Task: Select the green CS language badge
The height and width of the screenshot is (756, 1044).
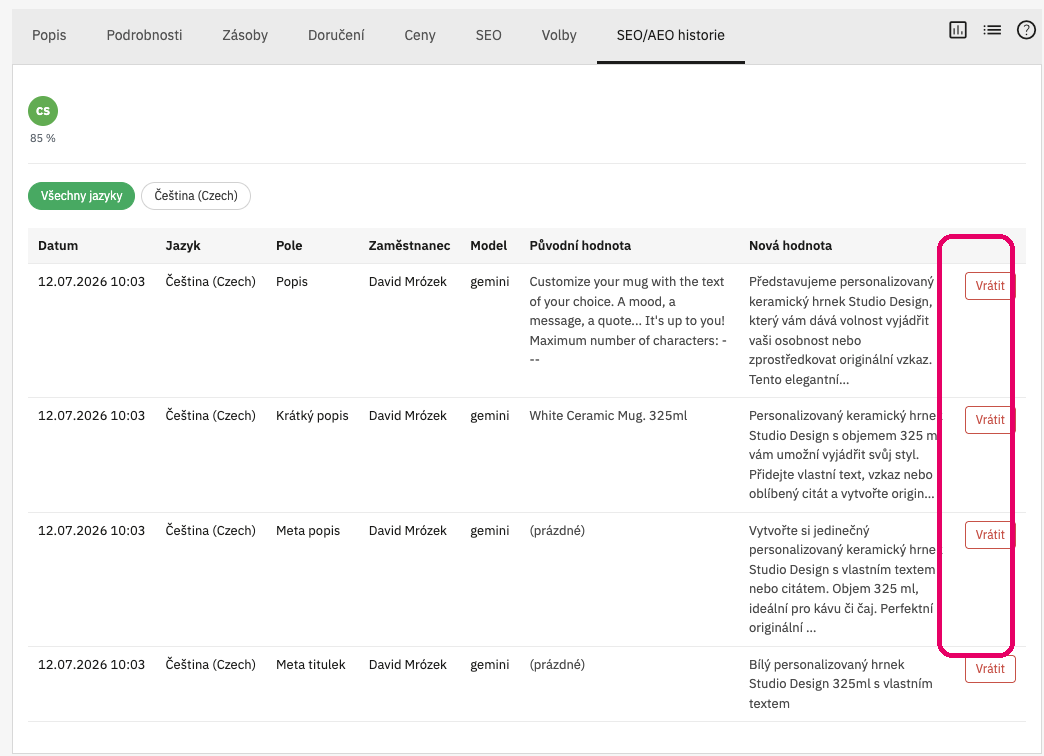Action: (43, 111)
